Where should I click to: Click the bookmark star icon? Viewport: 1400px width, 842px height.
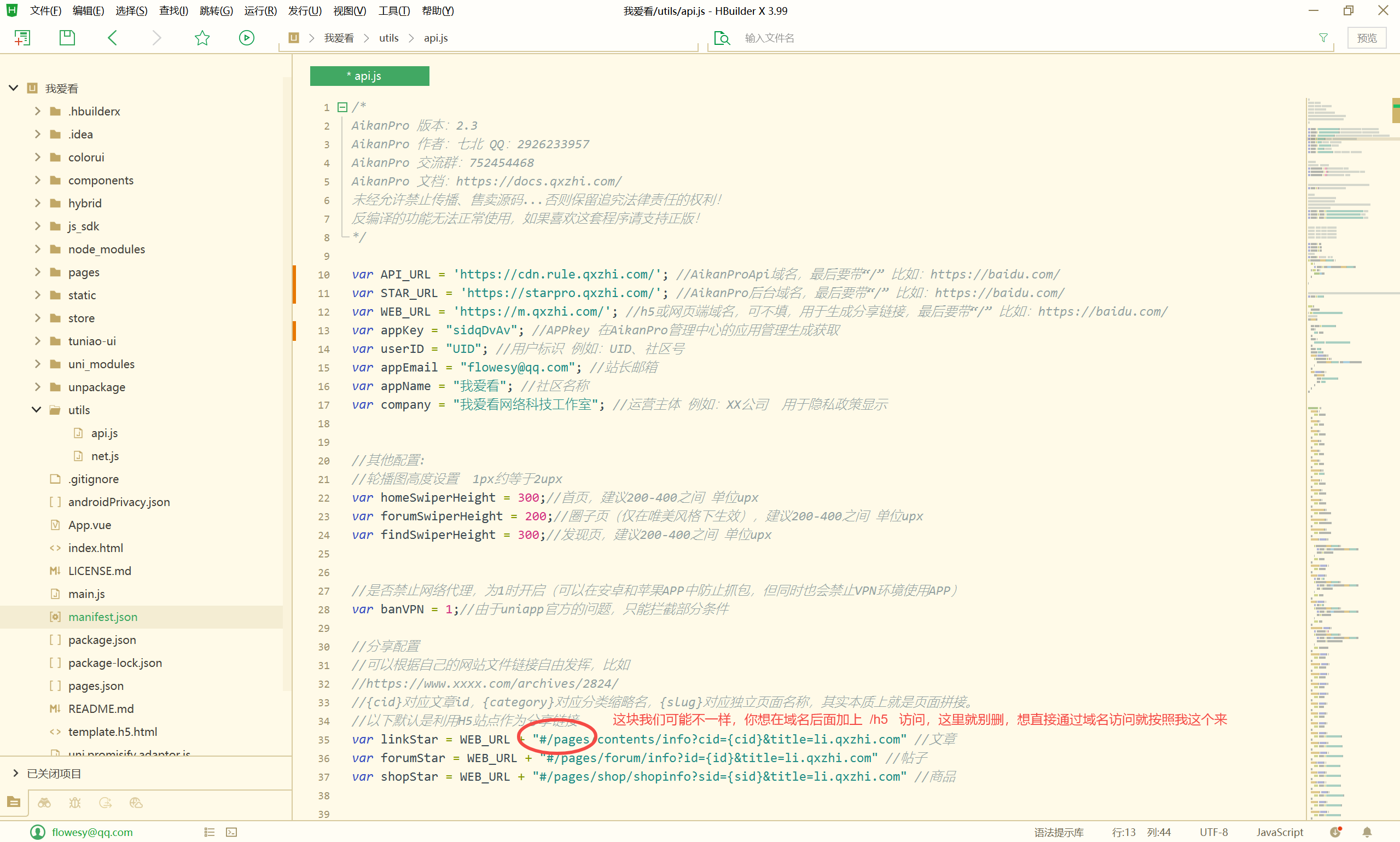coord(202,38)
